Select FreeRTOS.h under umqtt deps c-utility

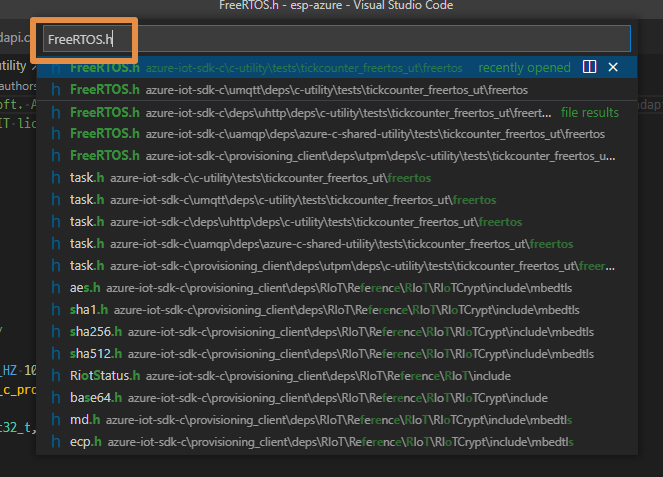(337, 90)
